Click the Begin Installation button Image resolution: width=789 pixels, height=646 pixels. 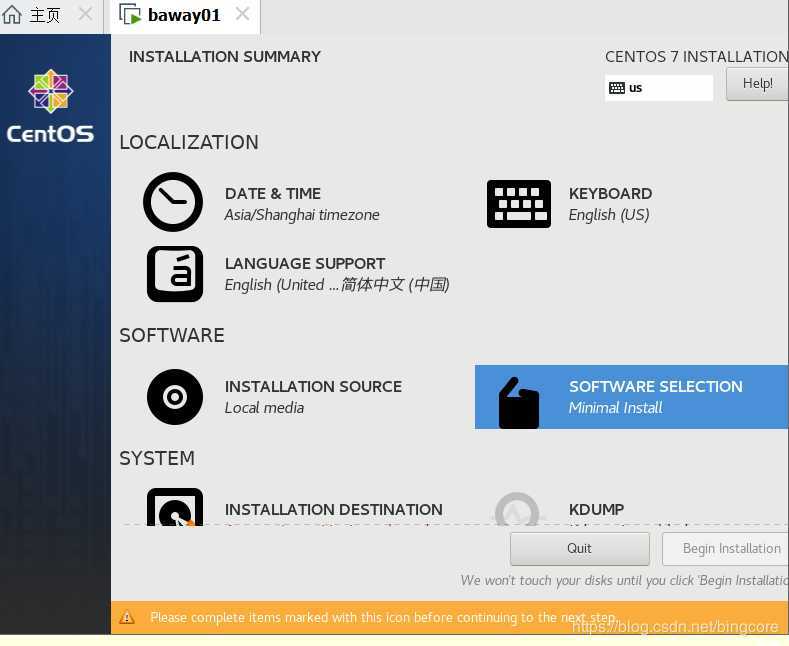click(726, 548)
